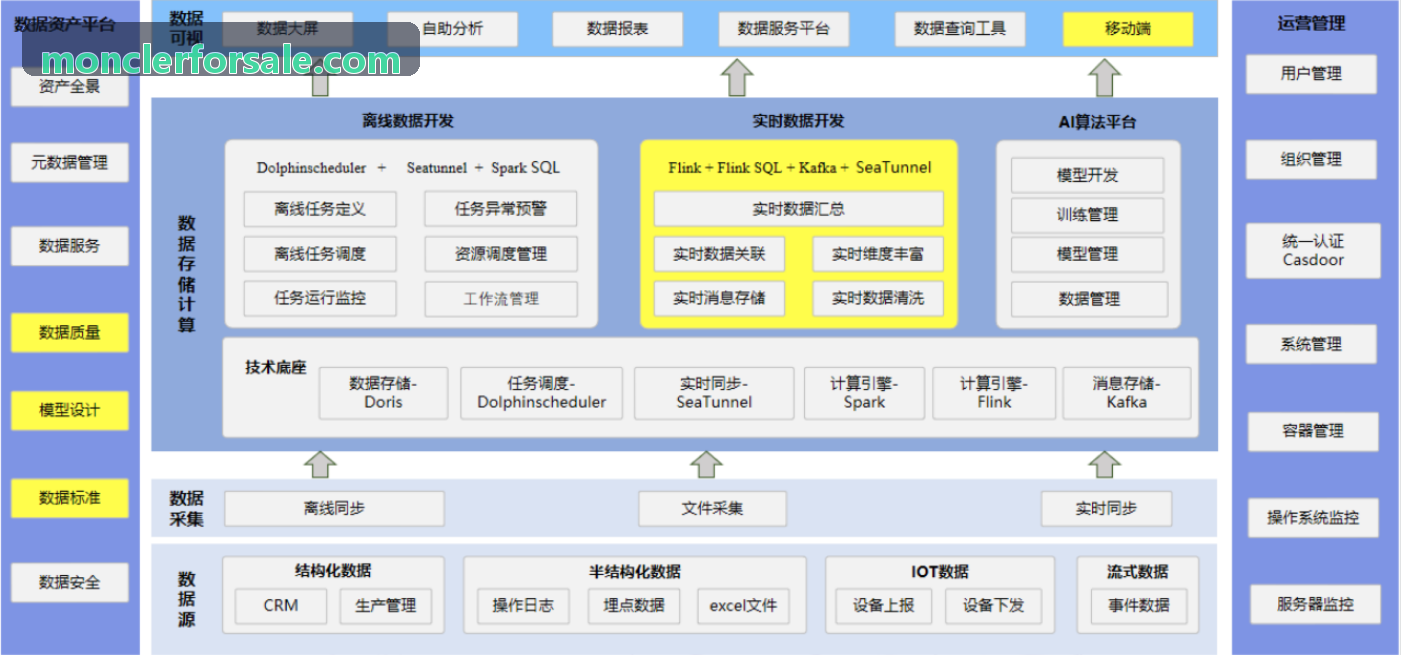
Task: Select 用户管理 under 运营管理
Action: click(1311, 74)
